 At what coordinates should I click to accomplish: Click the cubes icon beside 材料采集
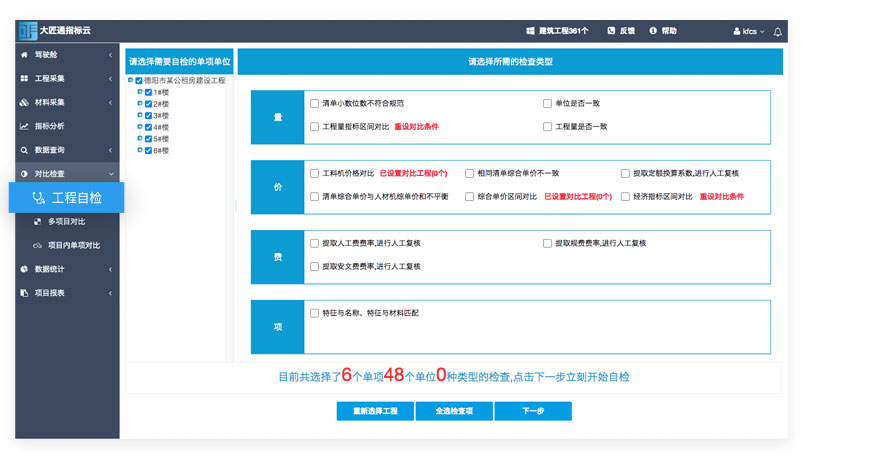tap(24, 103)
